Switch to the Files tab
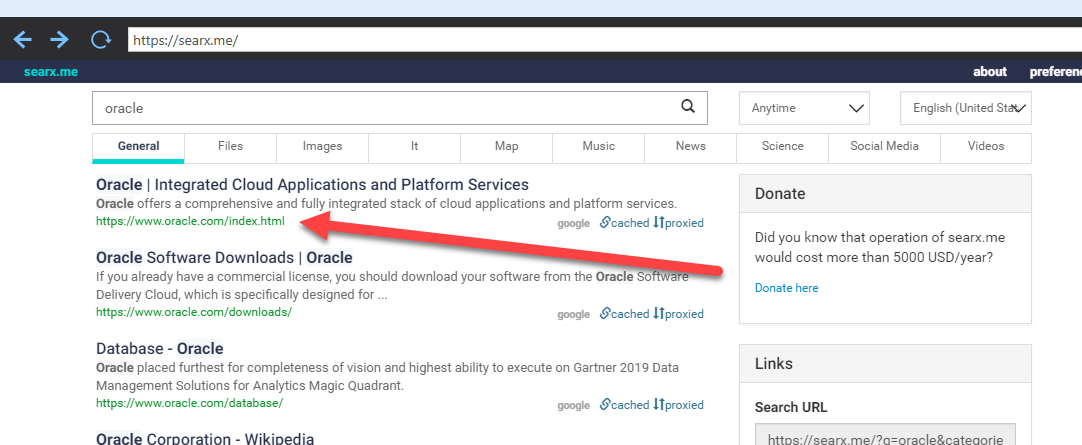This screenshot has width=1082, height=445. [x=230, y=146]
